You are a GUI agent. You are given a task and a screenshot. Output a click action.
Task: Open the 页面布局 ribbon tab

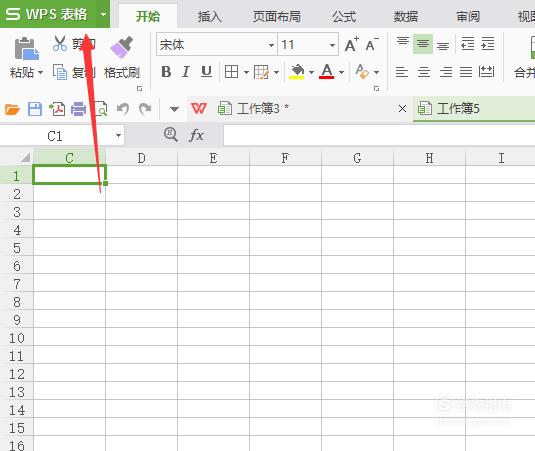[x=277, y=16]
